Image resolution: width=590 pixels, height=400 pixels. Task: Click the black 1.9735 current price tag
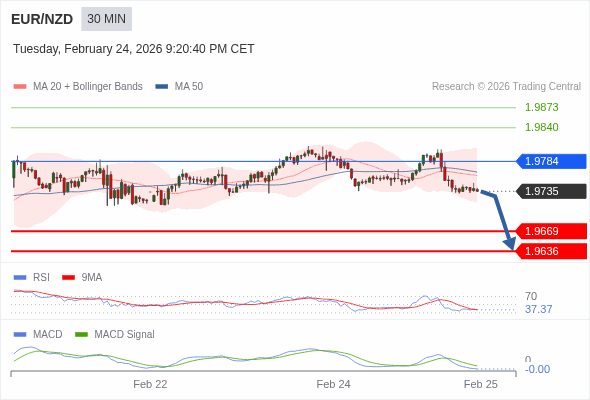click(551, 191)
